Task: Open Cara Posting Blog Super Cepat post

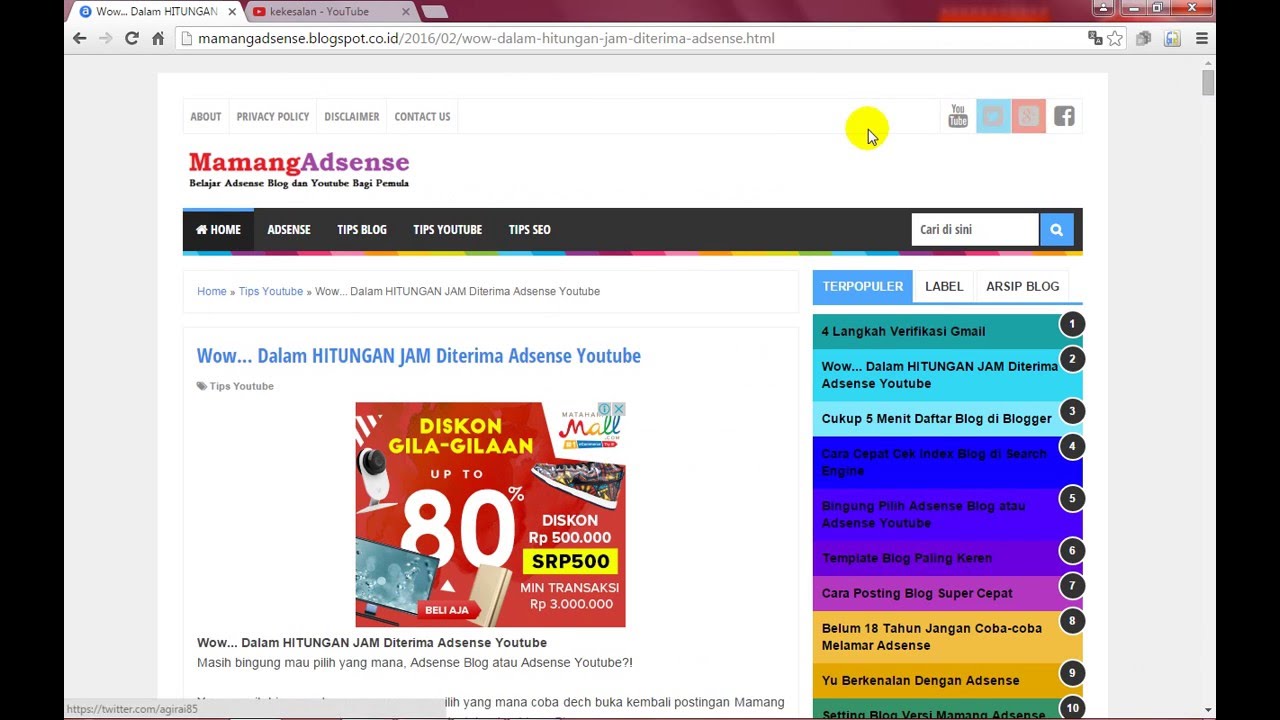Action: (917, 593)
